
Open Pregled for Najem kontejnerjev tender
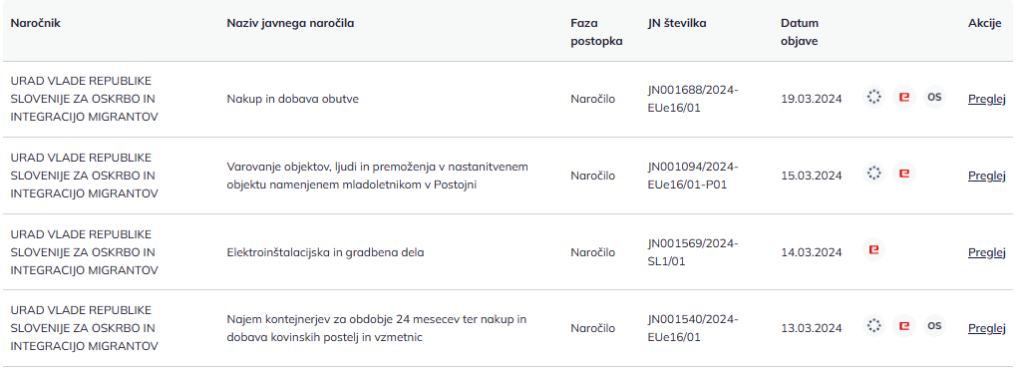tap(986, 327)
